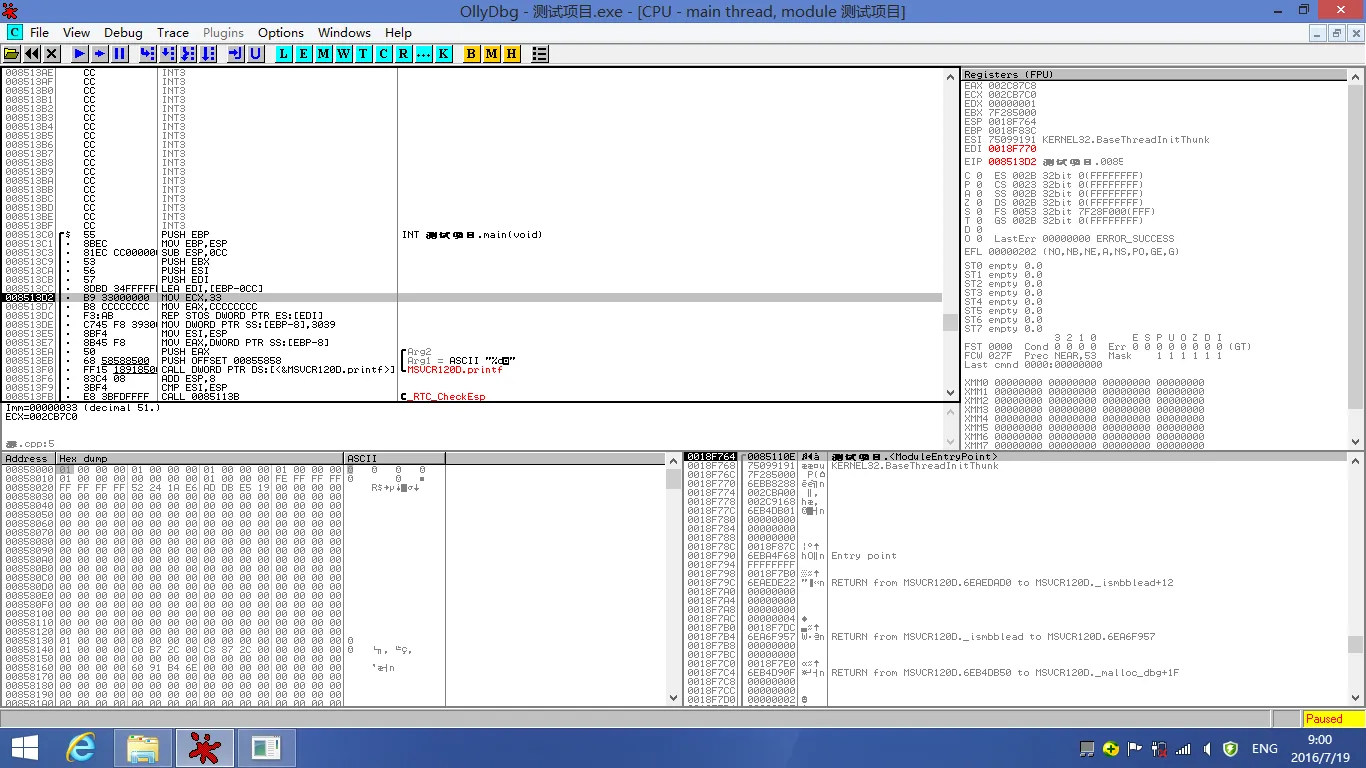
Task: Close the debugged program with X toolbar icon
Action: point(52,54)
